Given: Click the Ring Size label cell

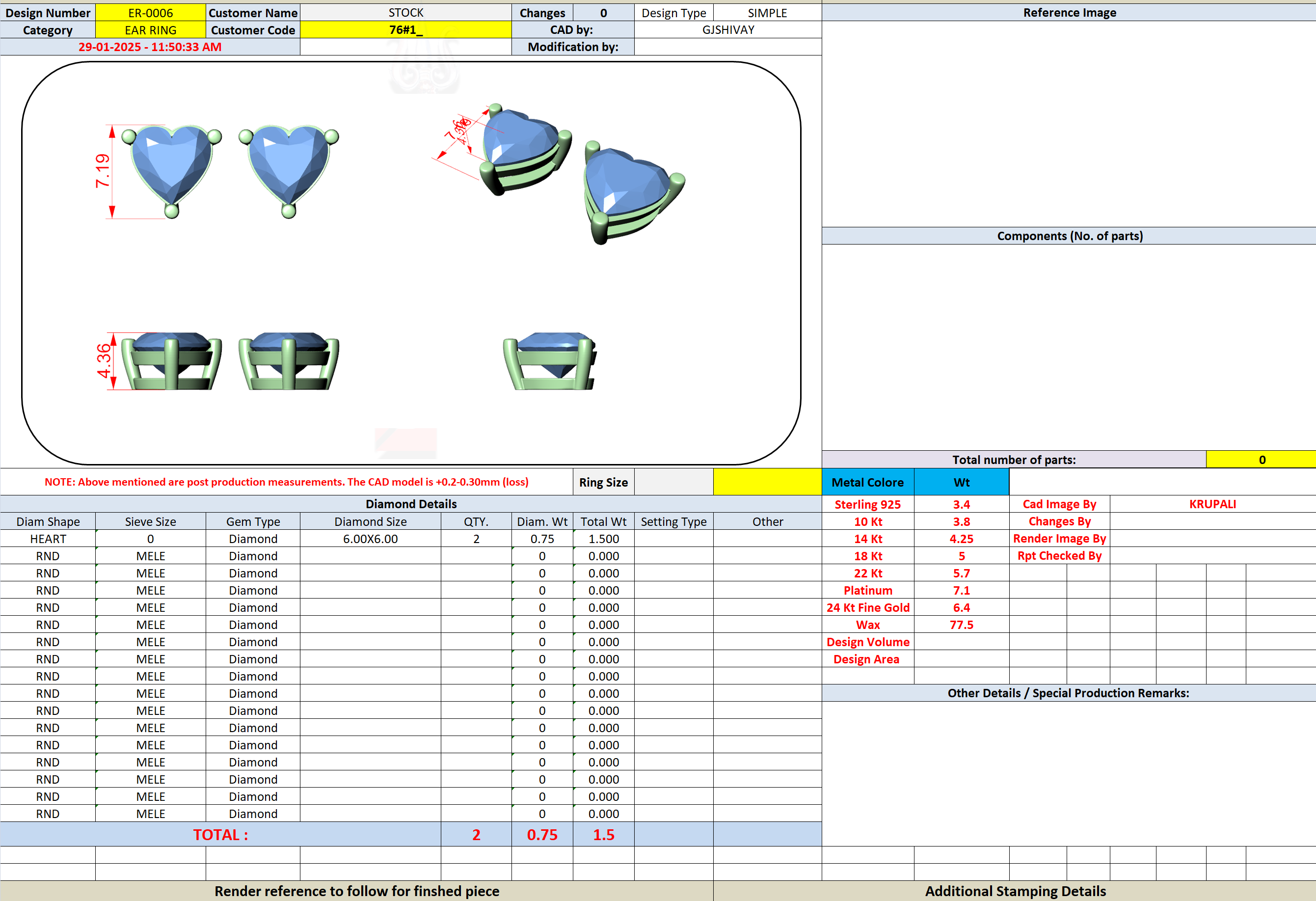Looking at the screenshot, I should pos(604,482).
